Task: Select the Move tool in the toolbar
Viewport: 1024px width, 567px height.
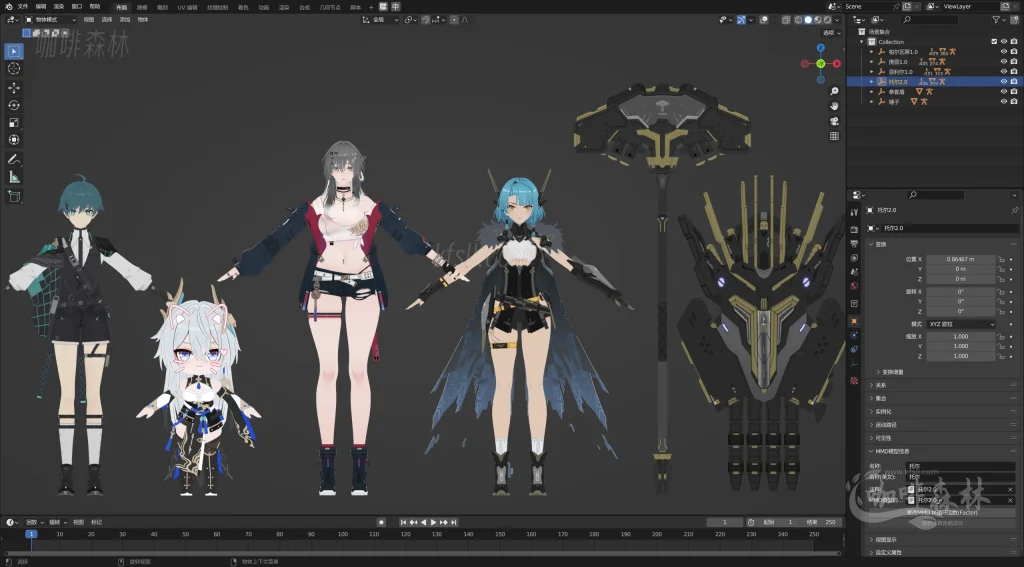Action: coord(14,88)
